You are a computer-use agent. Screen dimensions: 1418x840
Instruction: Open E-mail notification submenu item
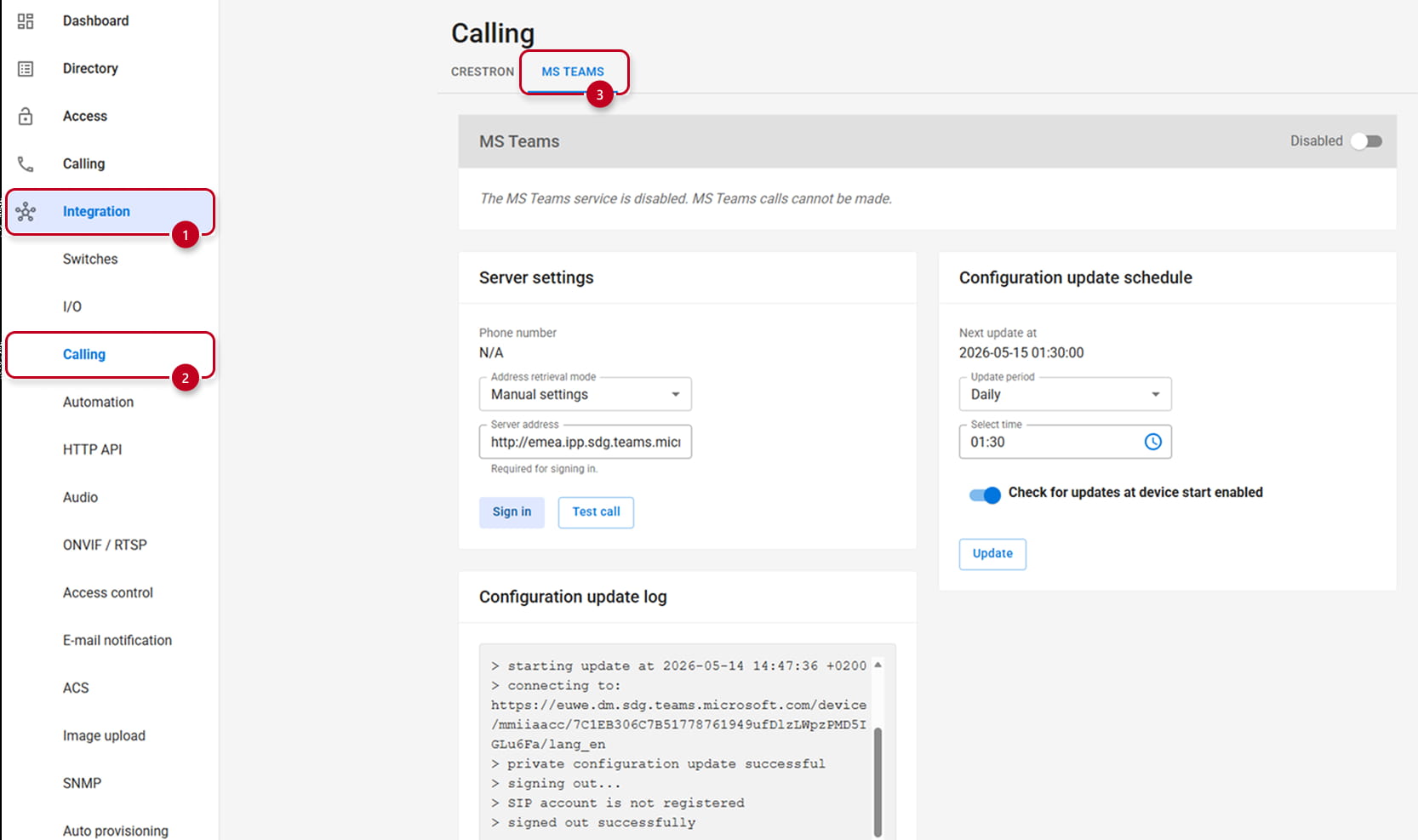(117, 640)
